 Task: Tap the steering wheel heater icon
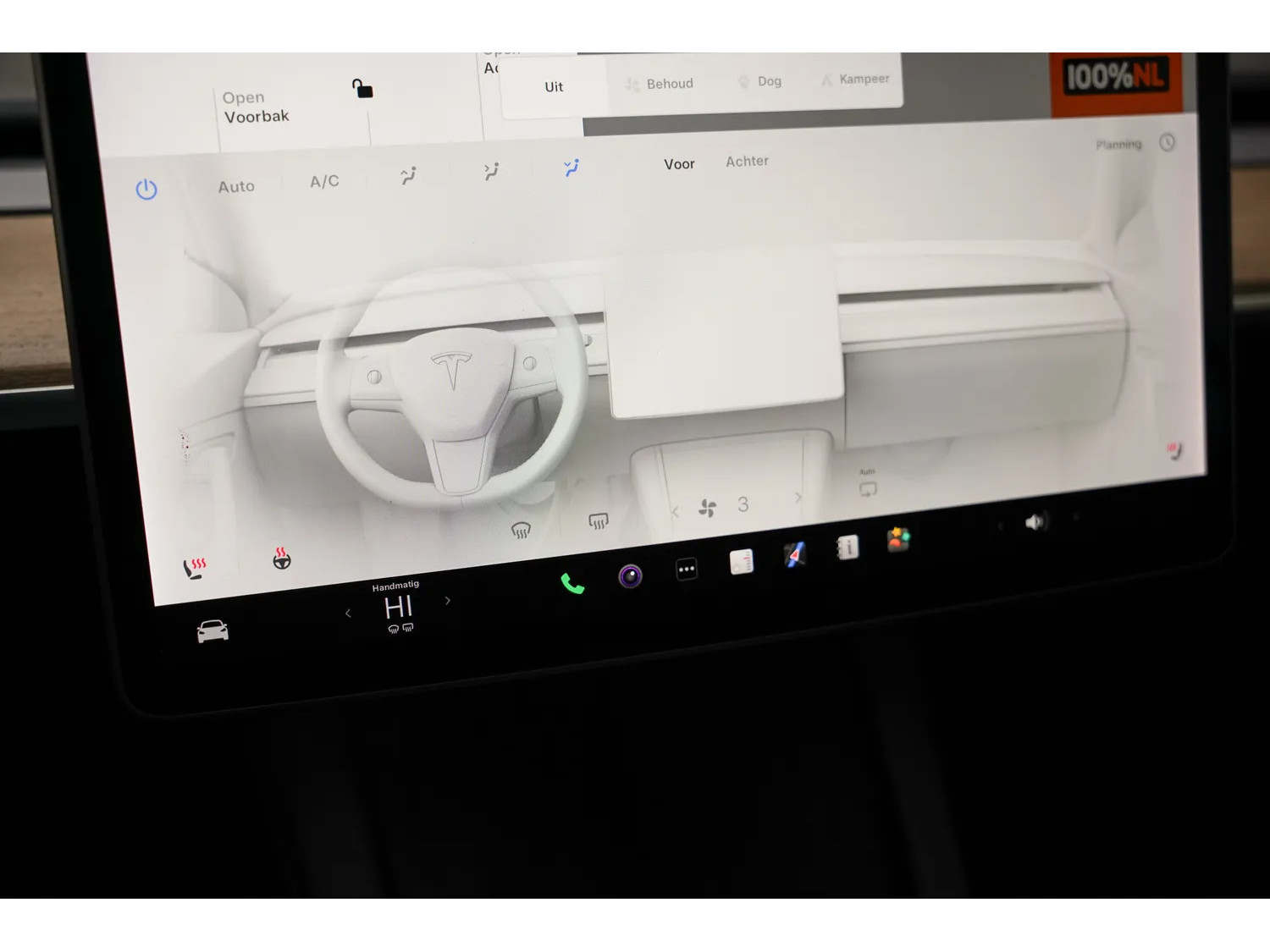(282, 558)
